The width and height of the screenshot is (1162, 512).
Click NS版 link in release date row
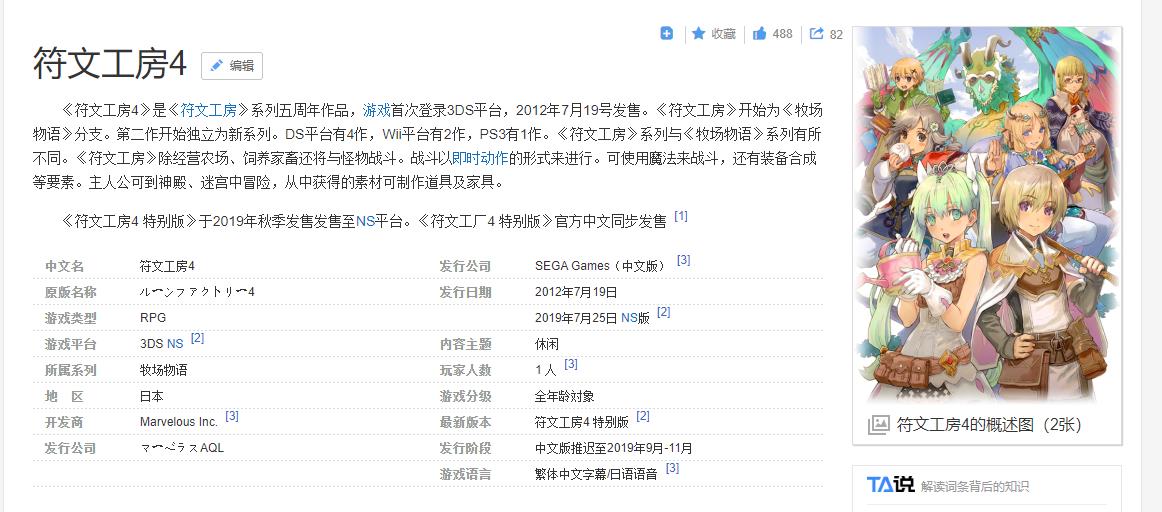[629, 319]
